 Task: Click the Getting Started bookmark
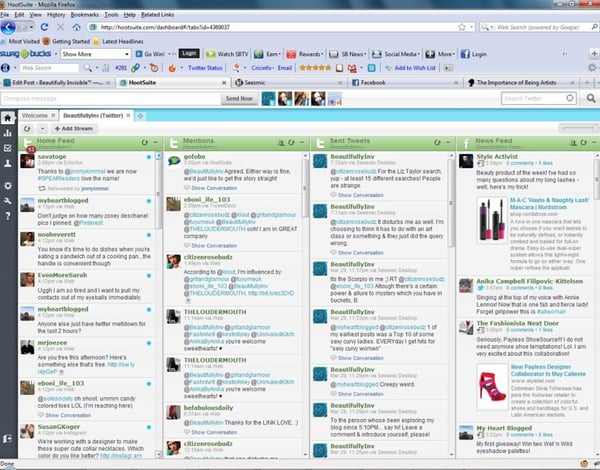(66, 41)
